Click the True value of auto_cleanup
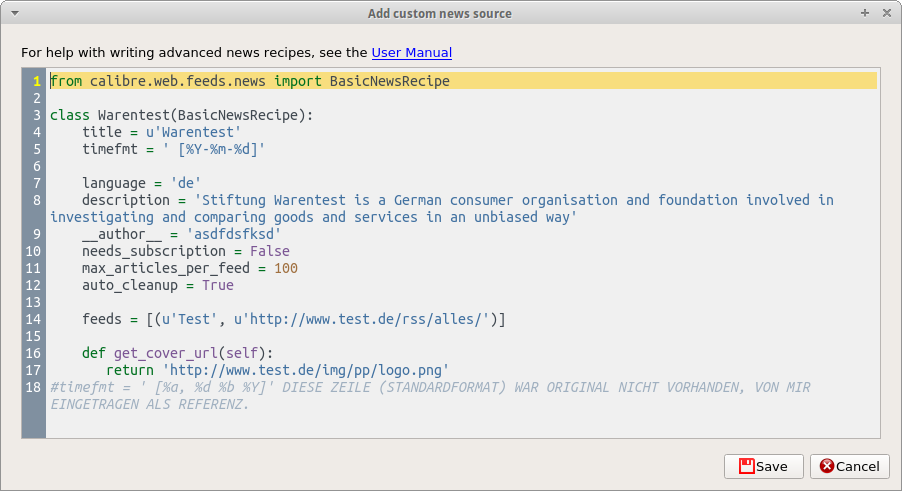The width and height of the screenshot is (902, 491). tap(217, 285)
